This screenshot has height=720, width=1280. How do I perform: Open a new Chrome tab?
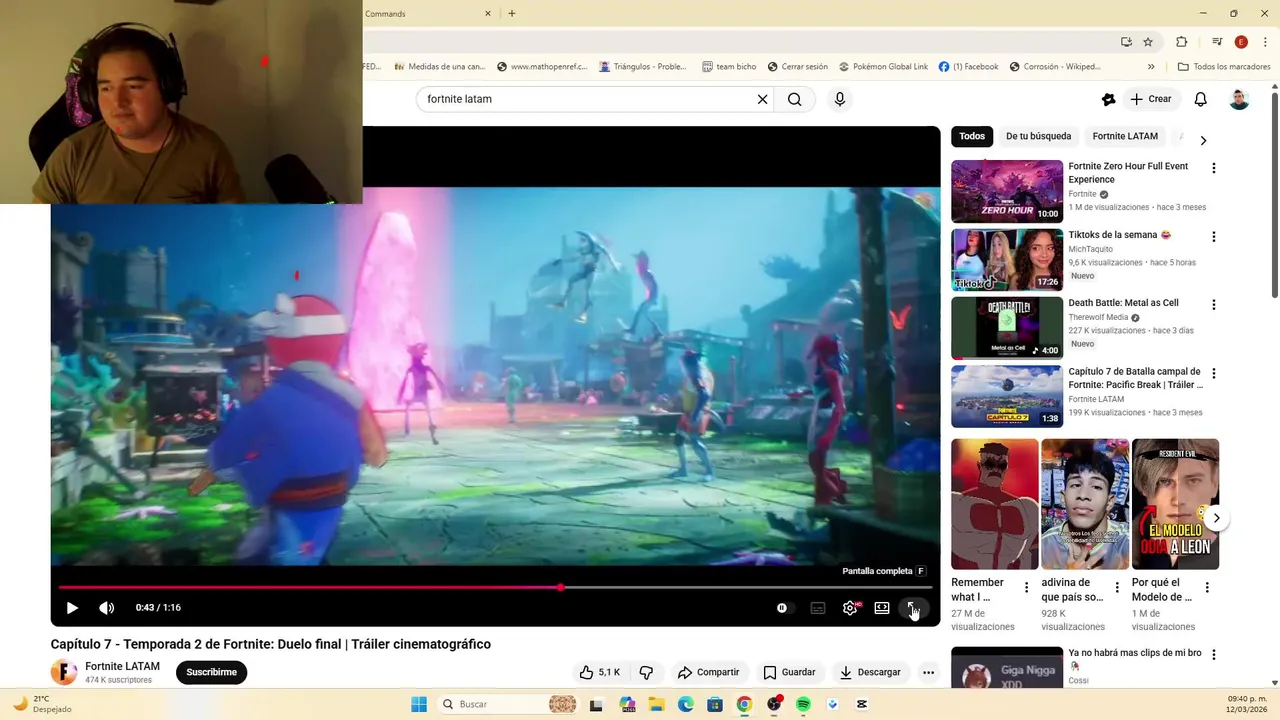[512, 13]
